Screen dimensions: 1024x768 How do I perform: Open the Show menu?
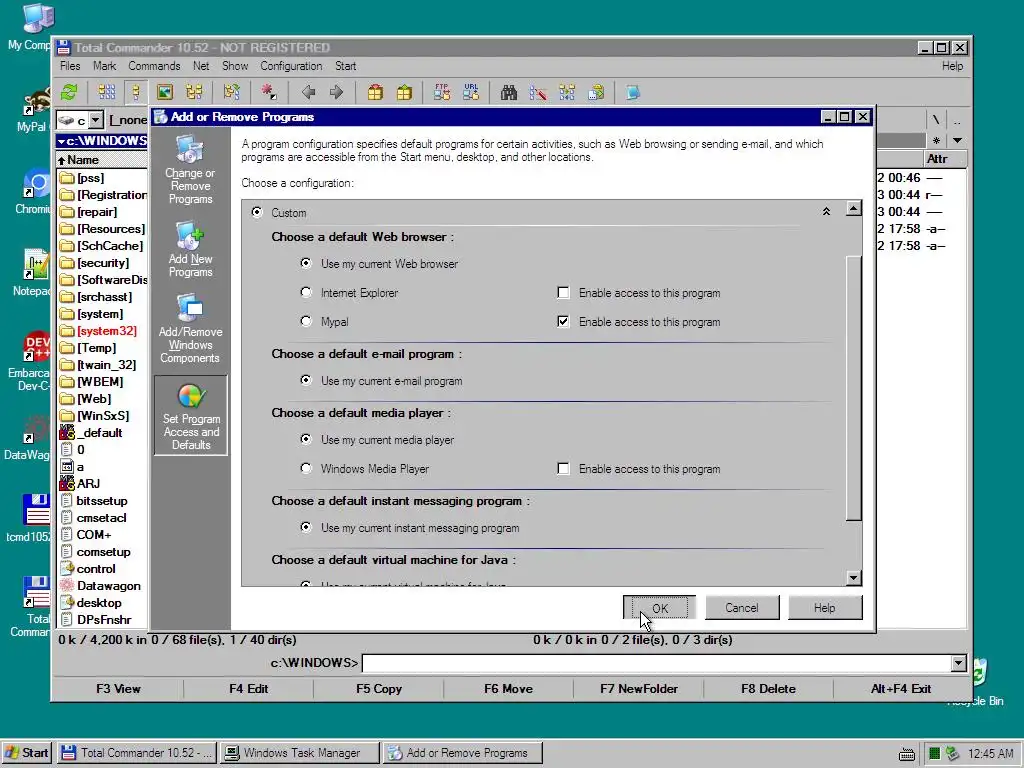click(235, 66)
